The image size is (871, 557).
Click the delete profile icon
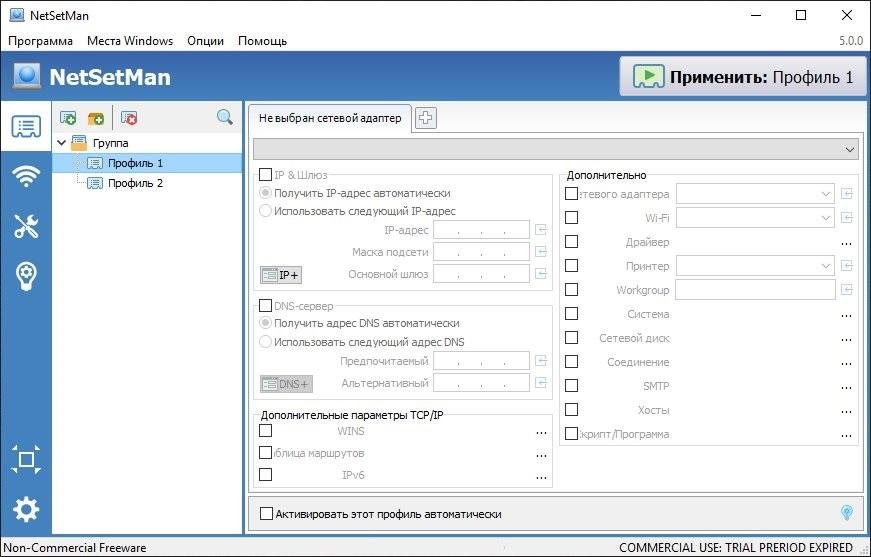129,118
